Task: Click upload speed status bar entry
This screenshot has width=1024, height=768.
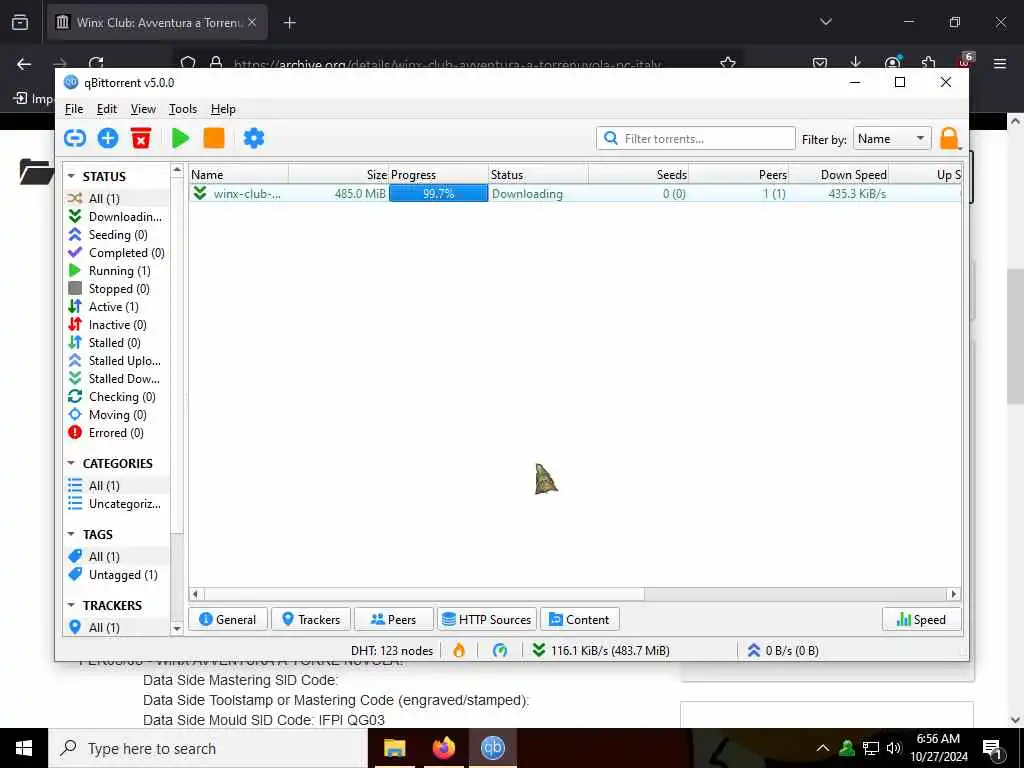Action: pos(782,650)
